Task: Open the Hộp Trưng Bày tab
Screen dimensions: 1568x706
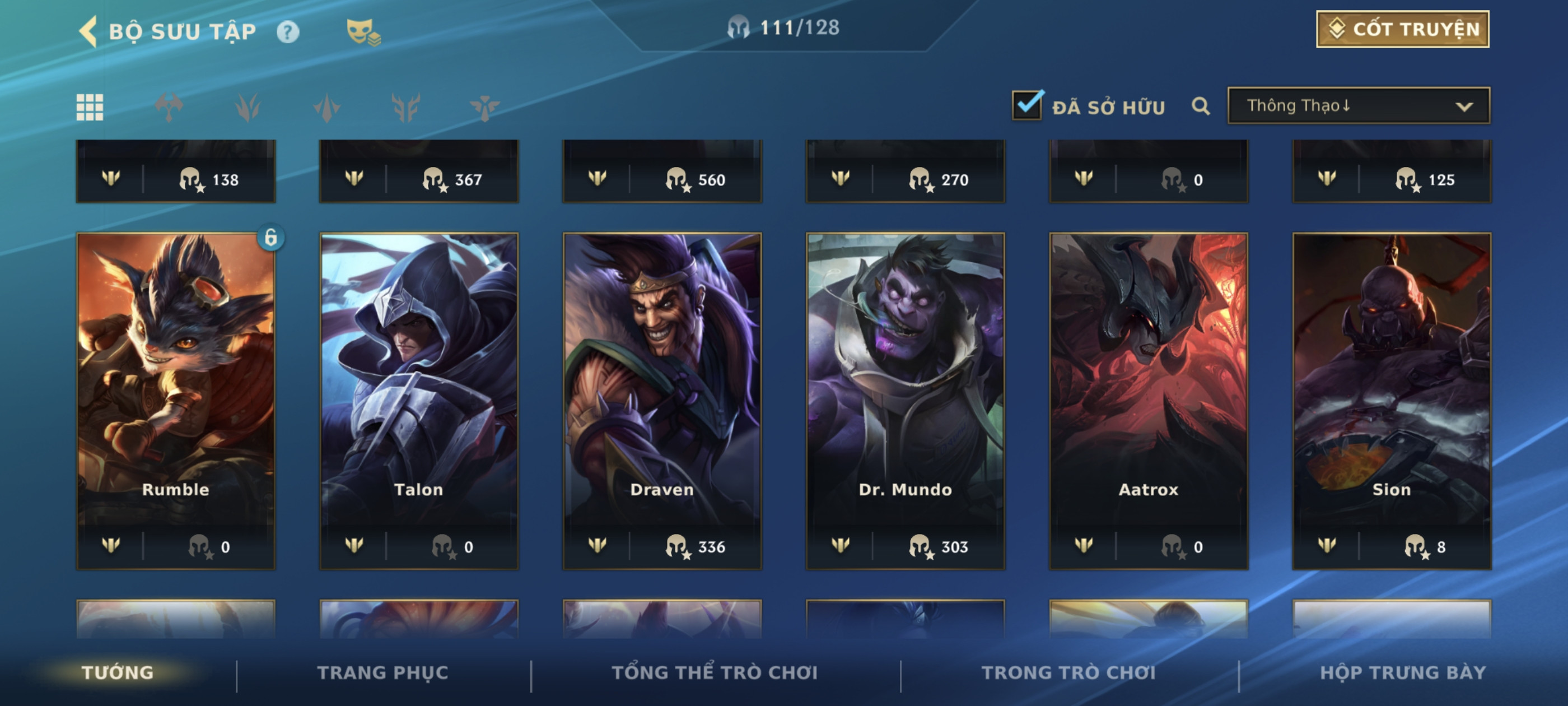Action: 1403,672
